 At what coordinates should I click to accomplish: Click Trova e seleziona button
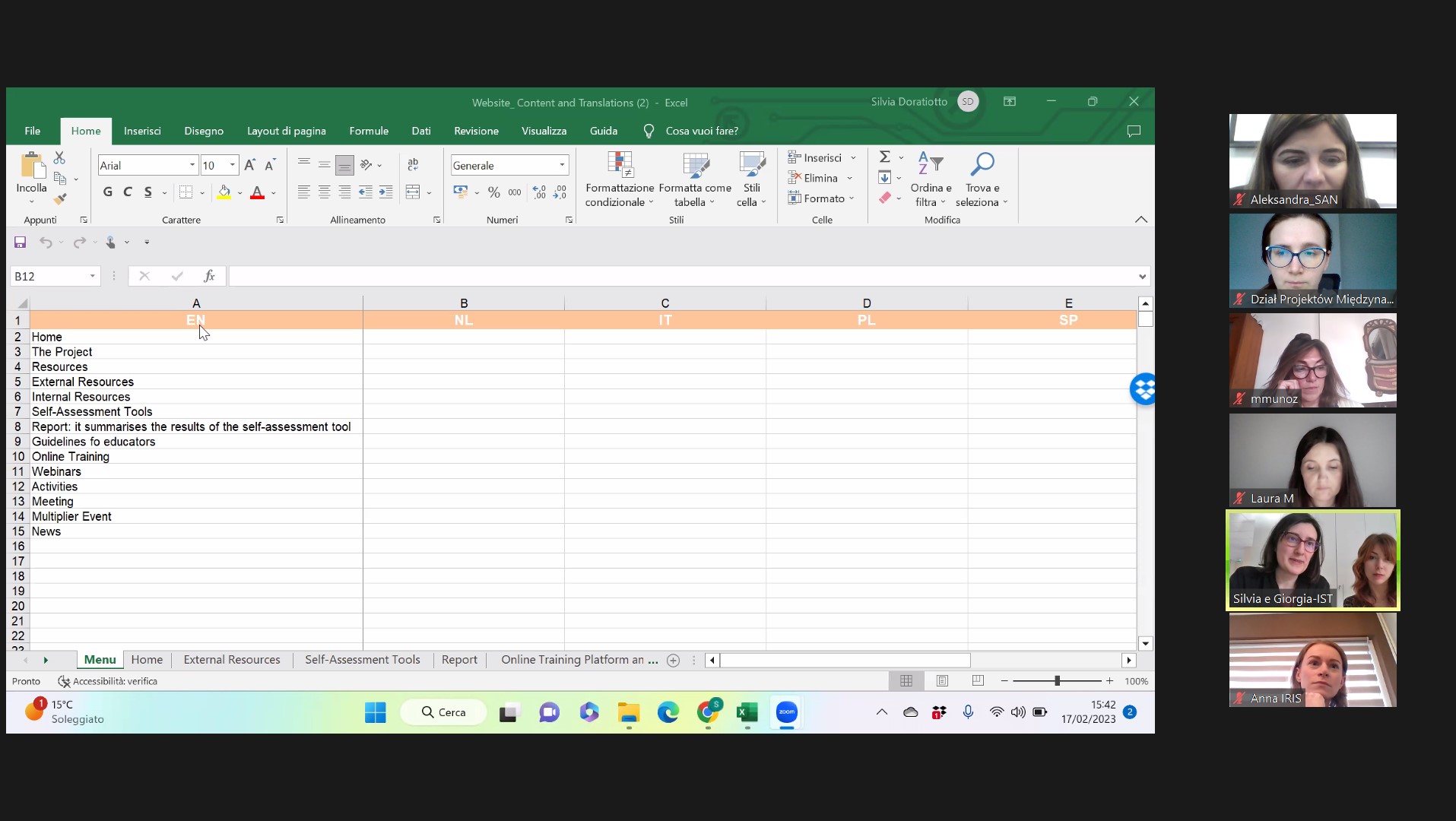pos(982,179)
